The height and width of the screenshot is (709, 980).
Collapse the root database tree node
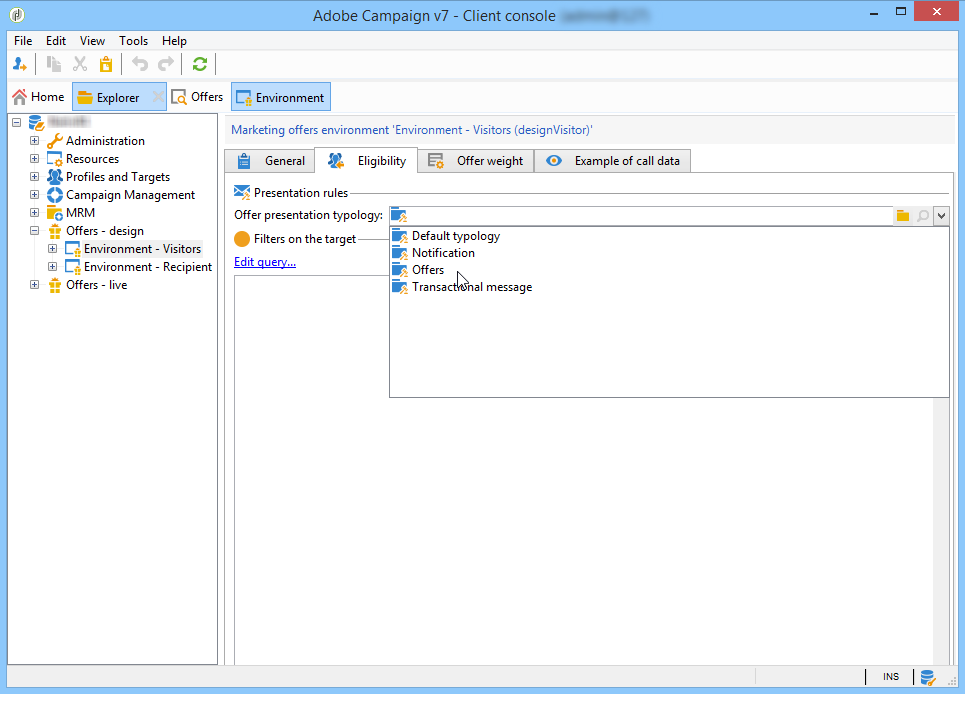coord(17,123)
